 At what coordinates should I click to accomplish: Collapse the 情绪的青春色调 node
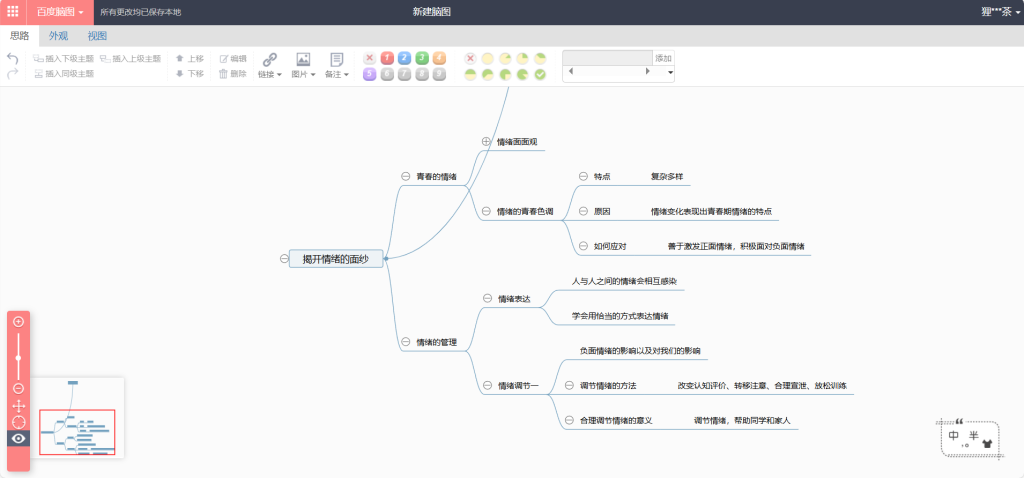tap(486, 211)
